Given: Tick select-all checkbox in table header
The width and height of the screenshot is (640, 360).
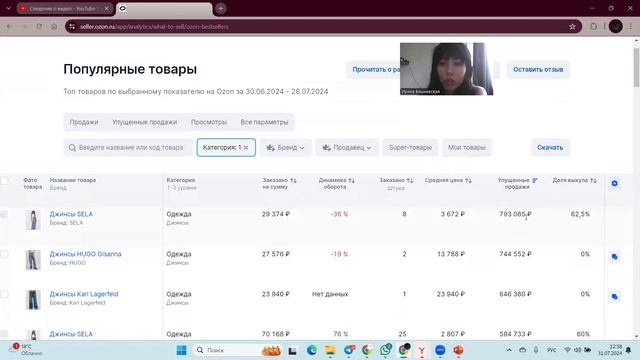Looking at the screenshot, I should point(4,180).
